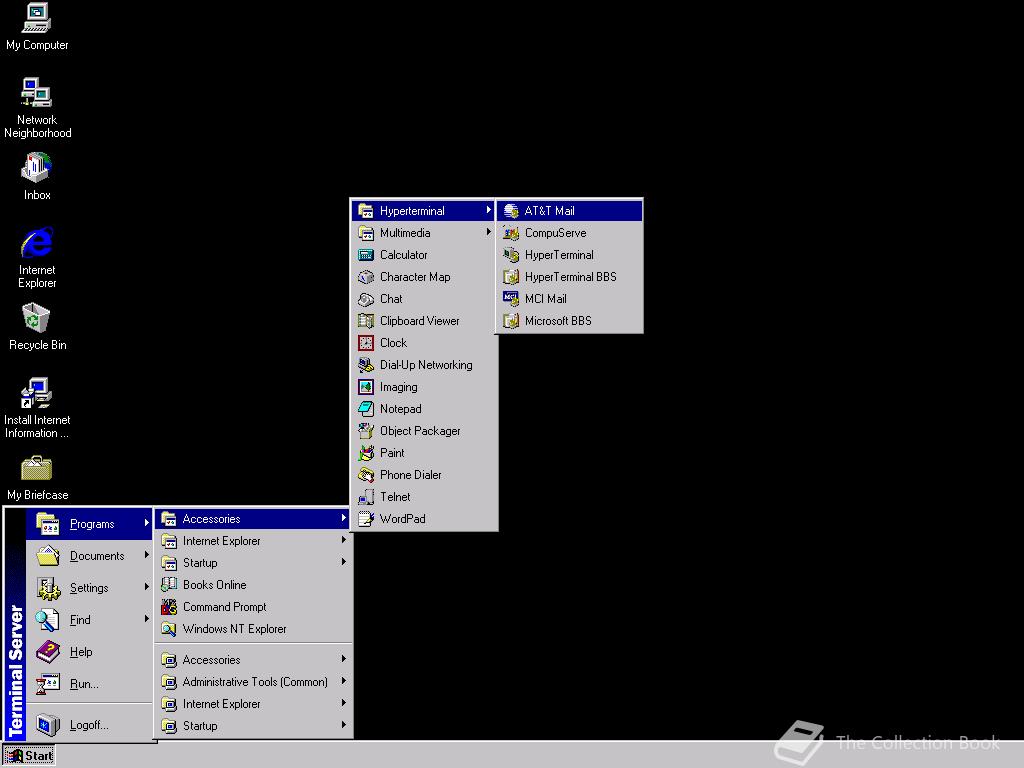1024x768 pixels.
Task: Open the Inbox desktop icon
Action: coord(37,176)
